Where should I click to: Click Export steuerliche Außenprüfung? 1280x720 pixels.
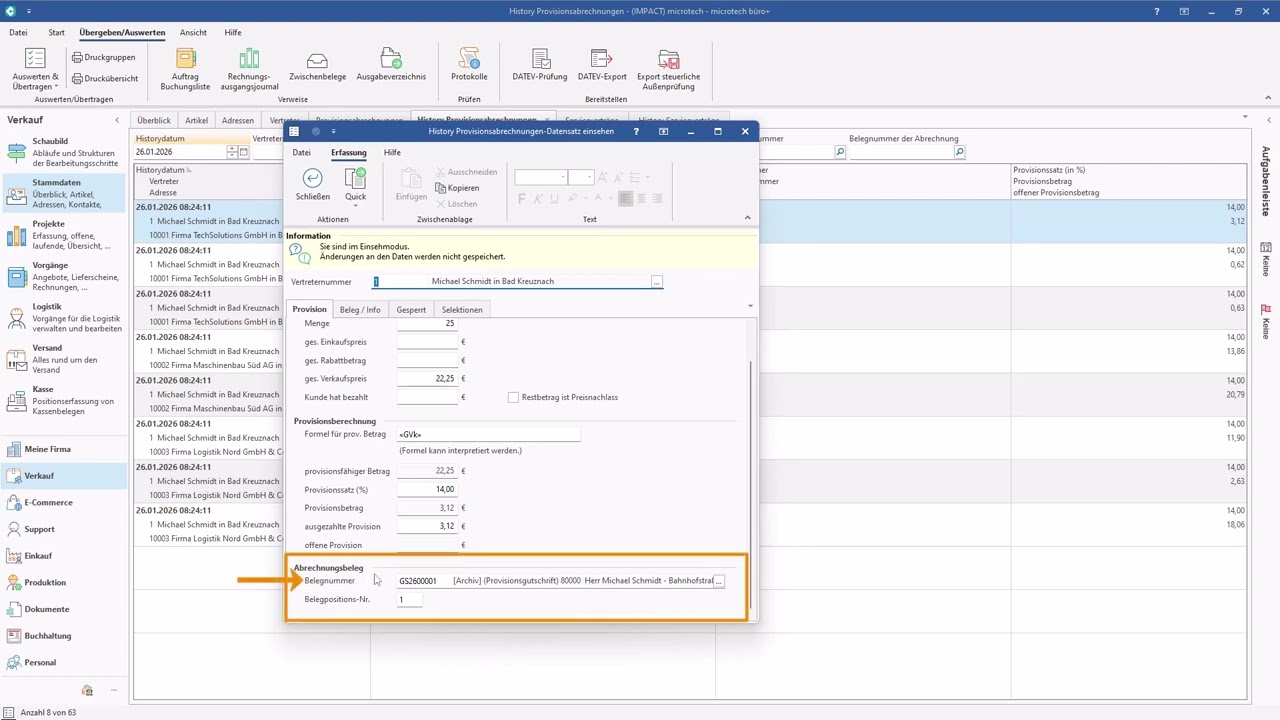point(668,69)
